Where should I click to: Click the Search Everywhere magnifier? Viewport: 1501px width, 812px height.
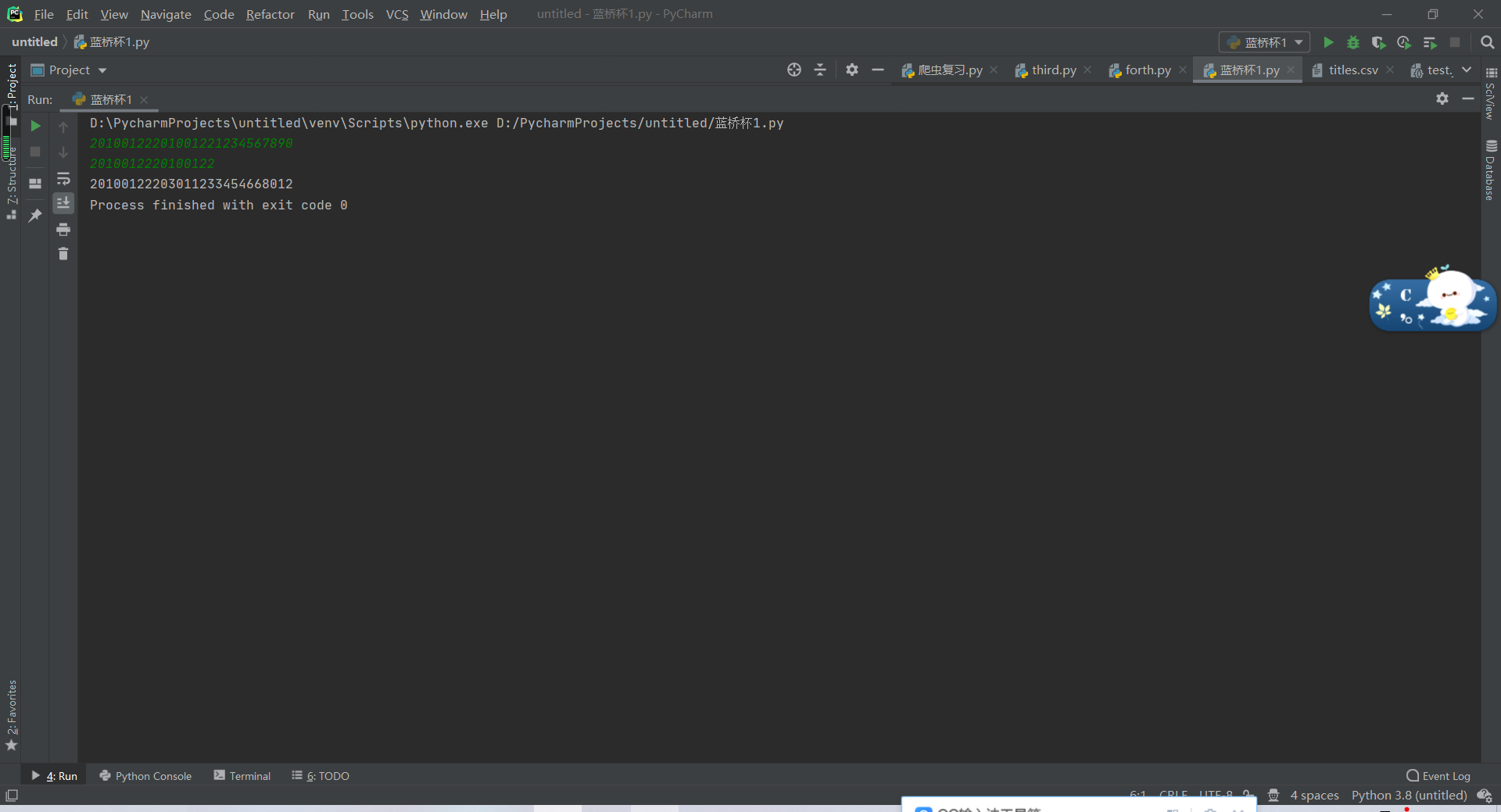tap(1488, 43)
